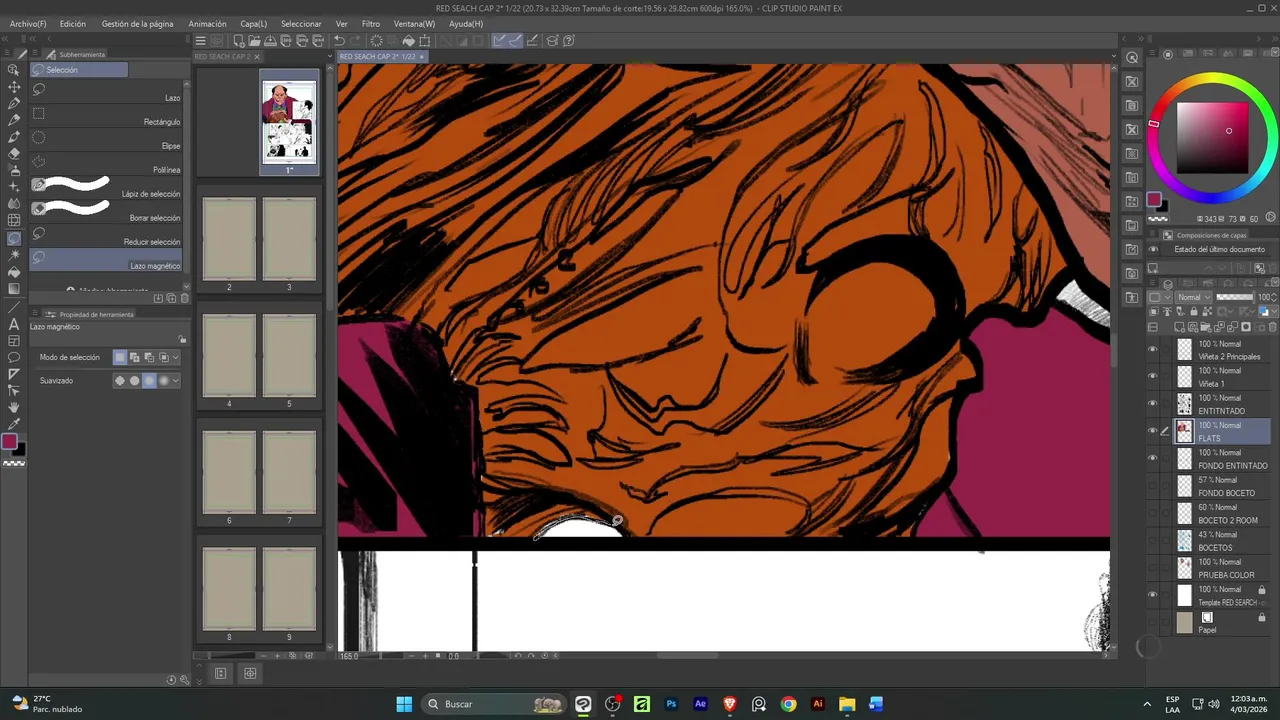Screen dimensions: 1280x720
Task: Click the Help question mark icon
Action: point(568,41)
